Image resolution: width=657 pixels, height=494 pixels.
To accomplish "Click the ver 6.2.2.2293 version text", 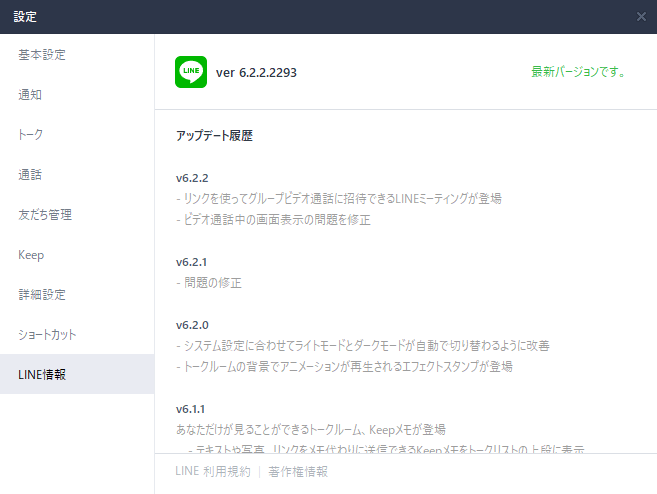I will pyautogui.click(x=256, y=72).
